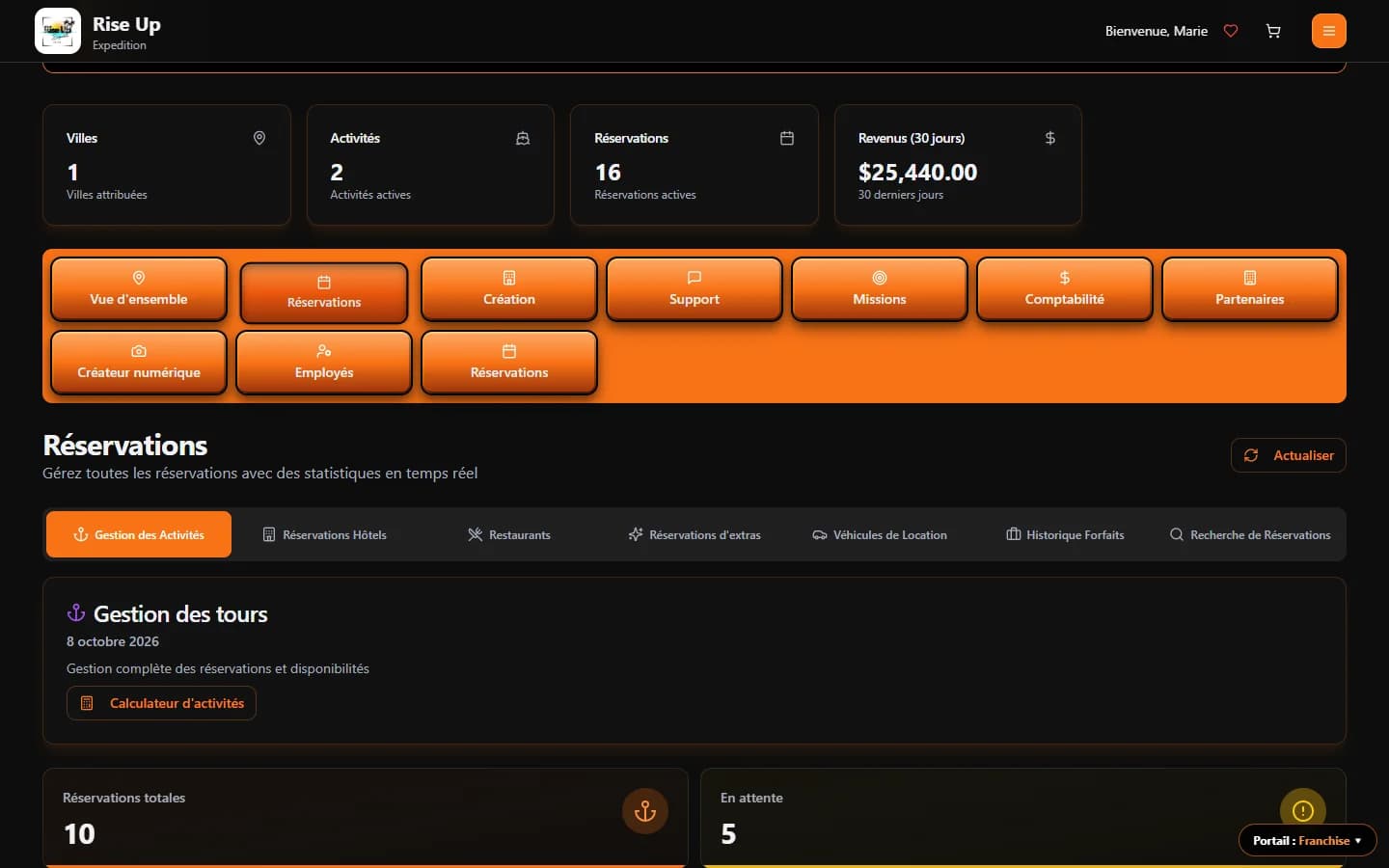This screenshot has width=1389, height=868.
Task: Open the Historique Forfaits tab
Action: (1065, 534)
